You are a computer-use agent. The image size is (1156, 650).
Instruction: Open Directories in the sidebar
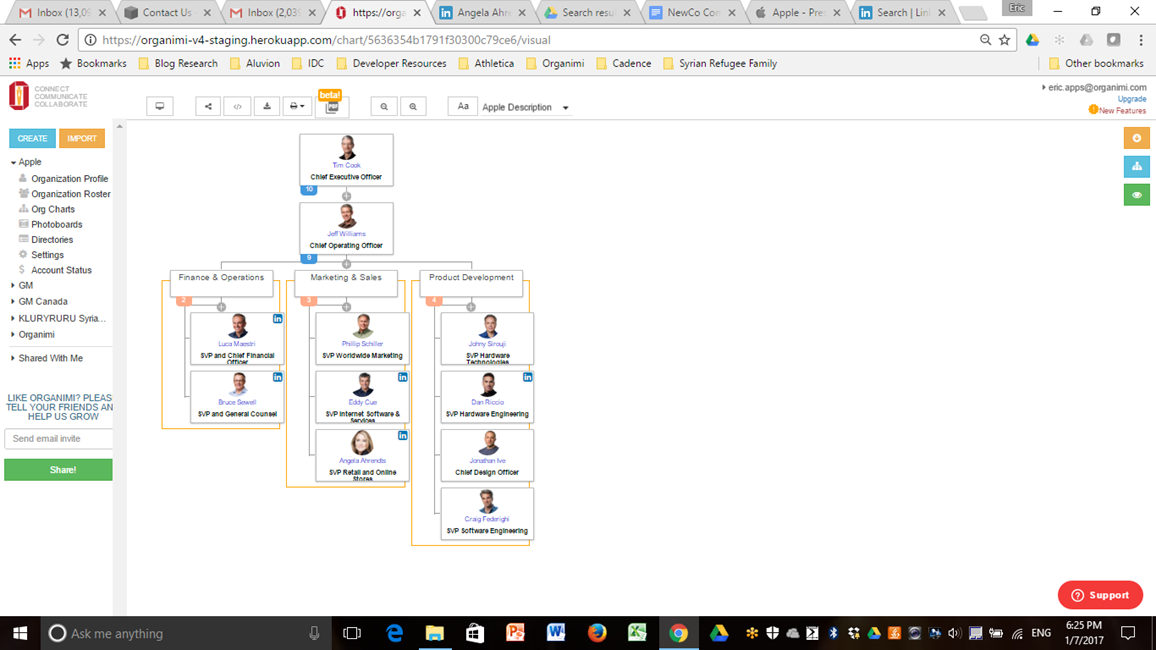pos(52,240)
